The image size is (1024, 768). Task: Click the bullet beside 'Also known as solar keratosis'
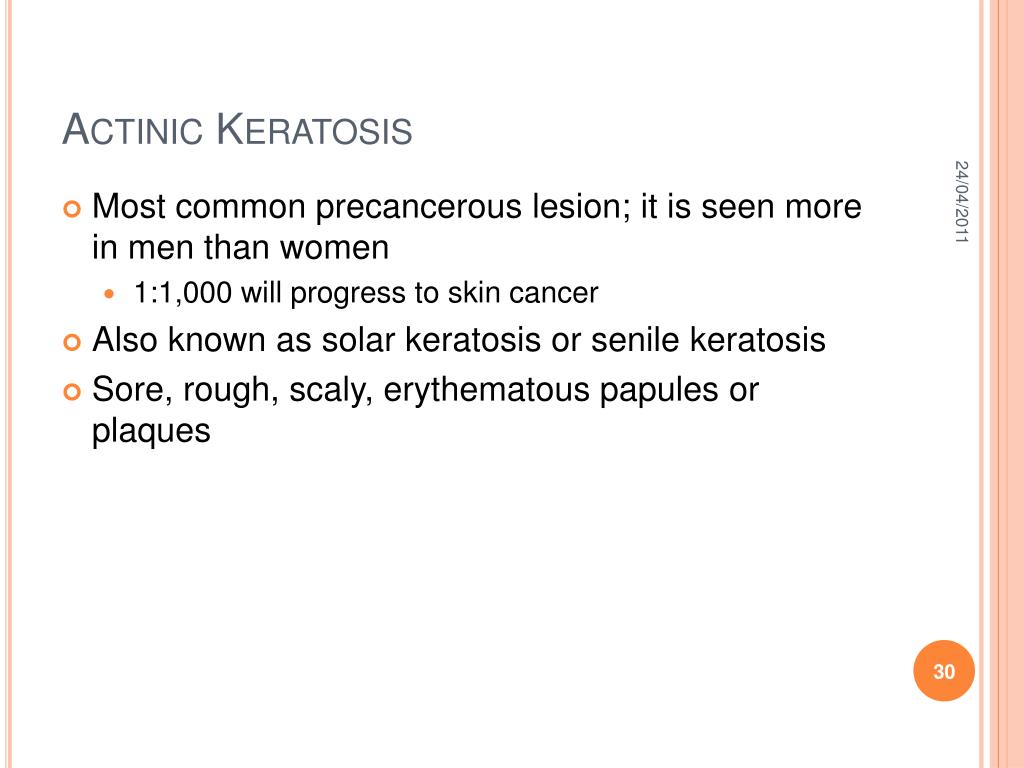point(72,342)
